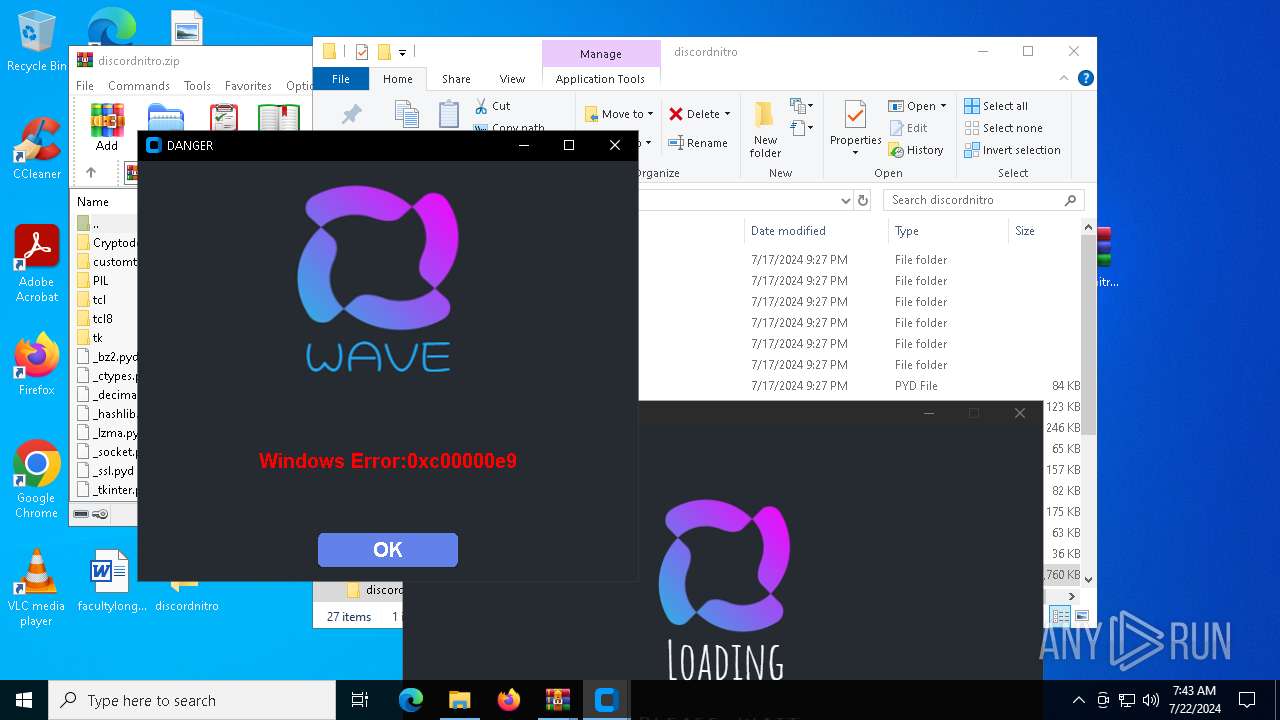
Task: Open VLC media player desktop shortcut
Action: [37, 588]
